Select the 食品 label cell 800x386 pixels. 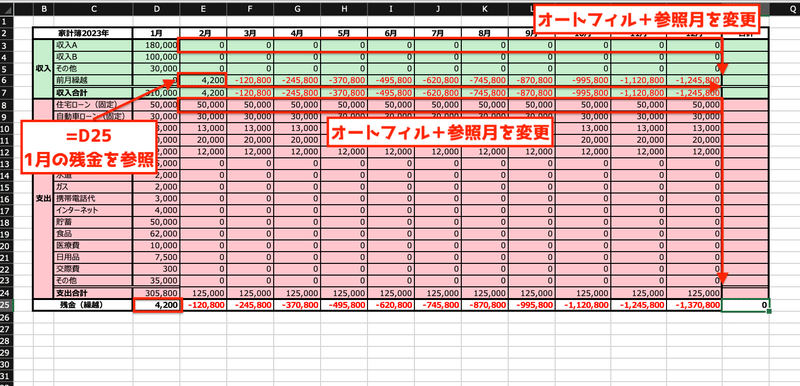pyautogui.click(x=93, y=234)
